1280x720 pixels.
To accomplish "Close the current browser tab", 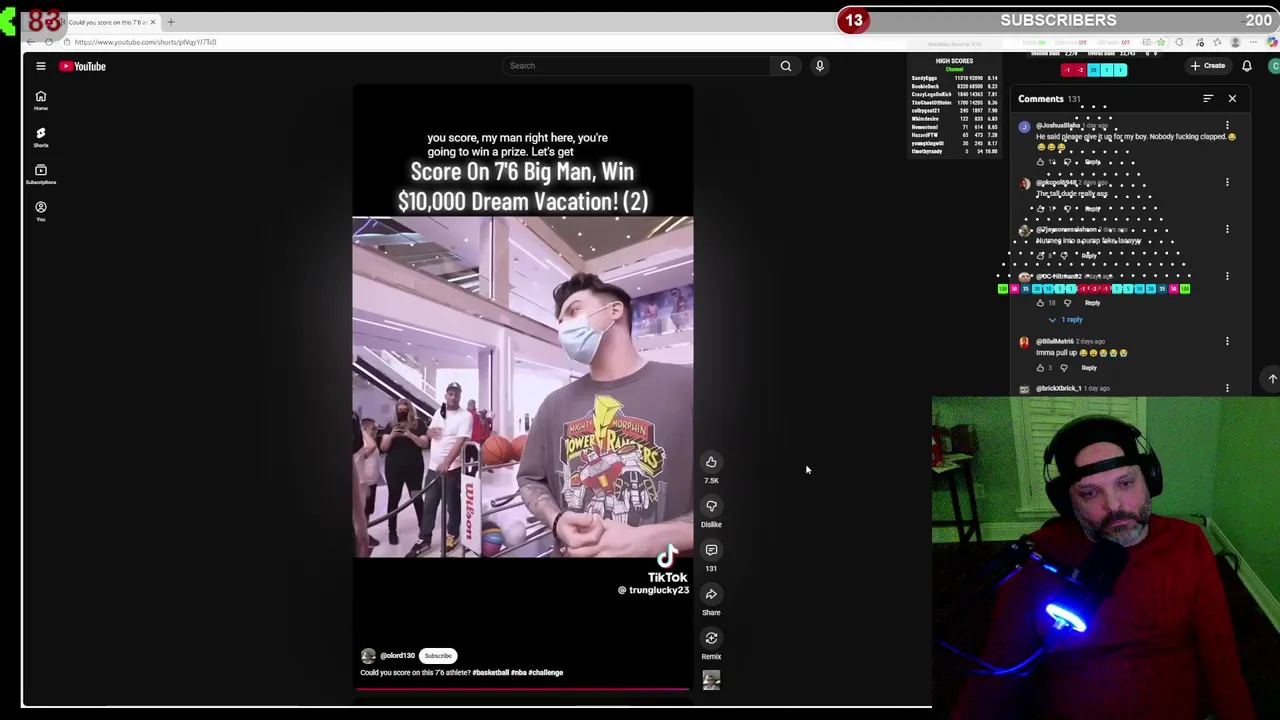I will tap(153, 22).
